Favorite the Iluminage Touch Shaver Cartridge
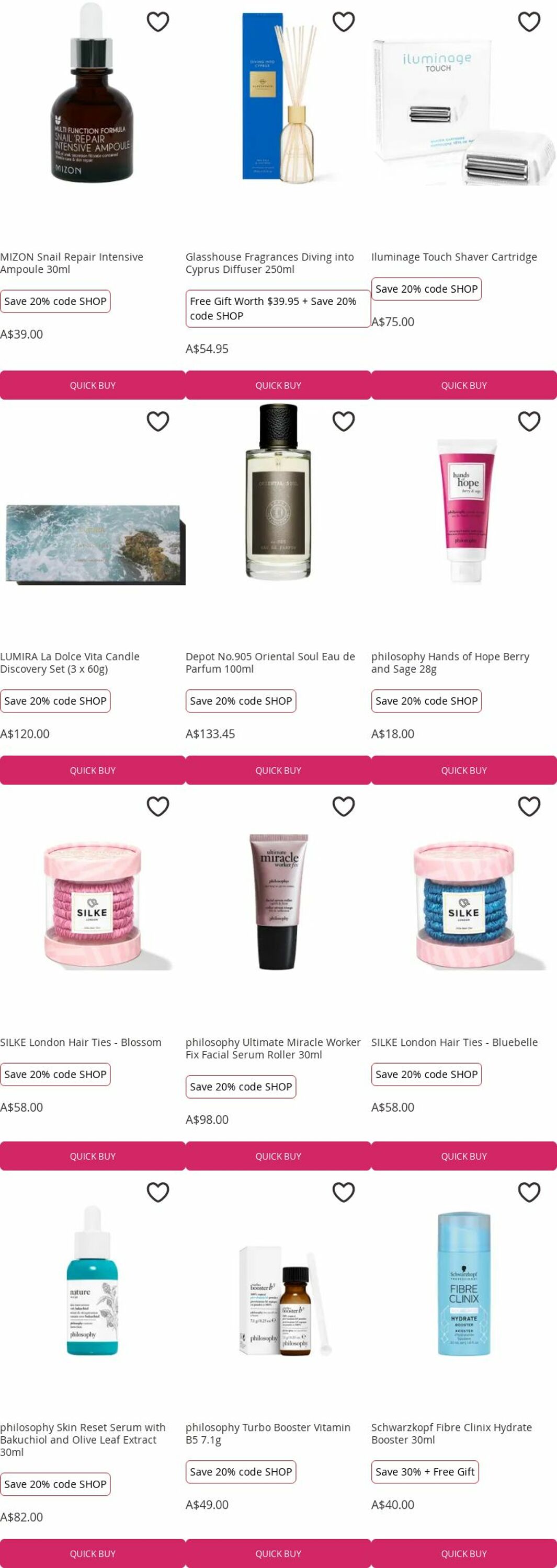Image resolution: width=557 pixels, height=1568 pixels. coord(529,22)
